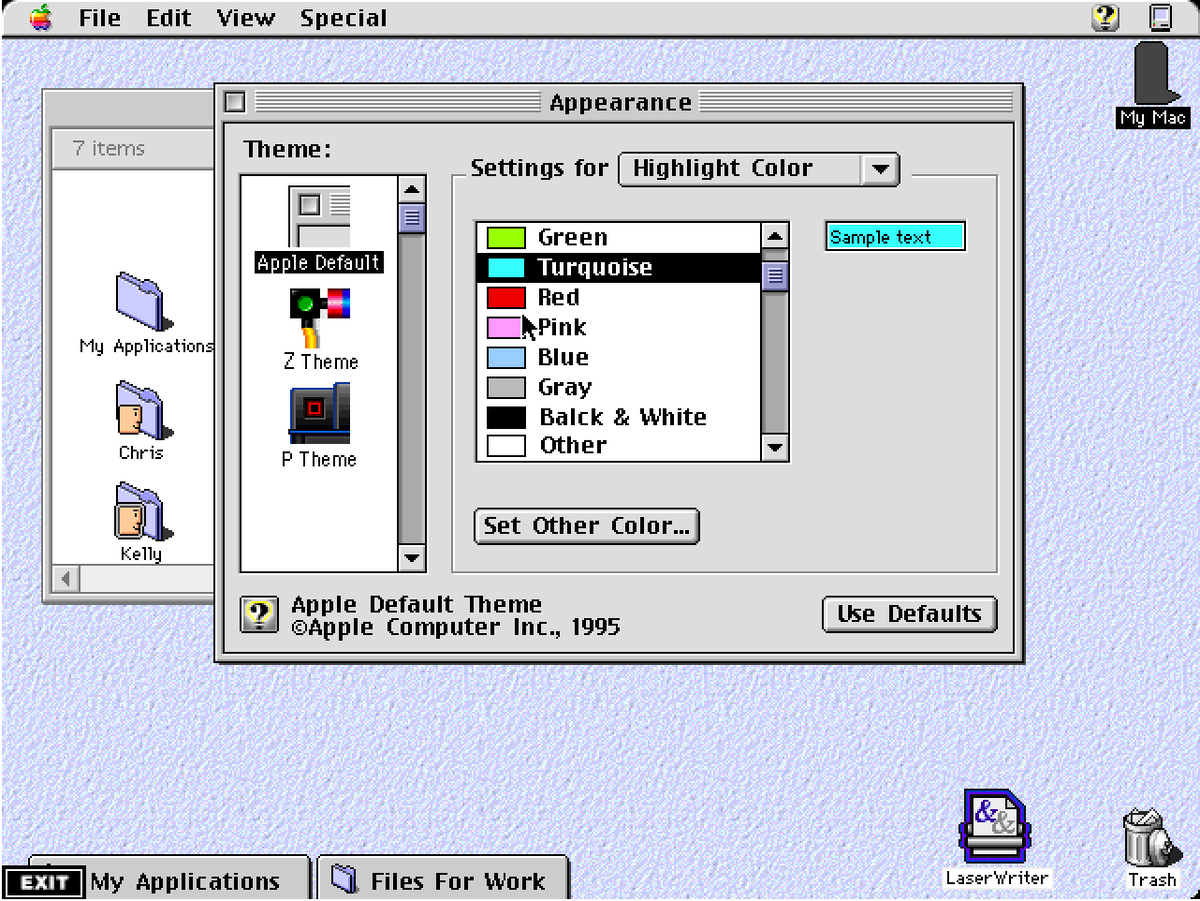
Task: Open the Apple menu icon
Action: 41,17
